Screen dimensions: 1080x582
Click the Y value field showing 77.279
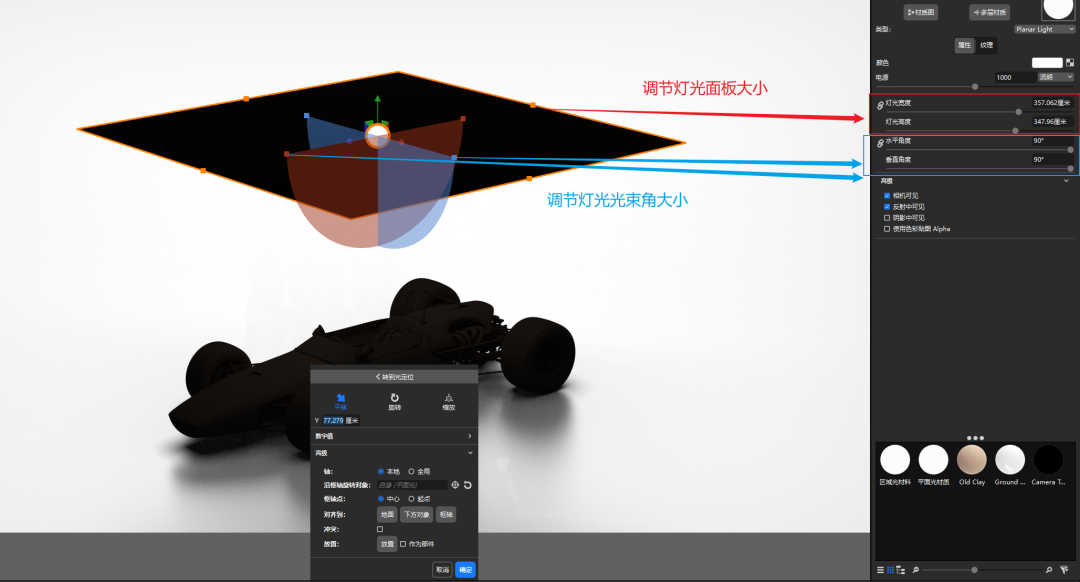(x=340, y=420)
